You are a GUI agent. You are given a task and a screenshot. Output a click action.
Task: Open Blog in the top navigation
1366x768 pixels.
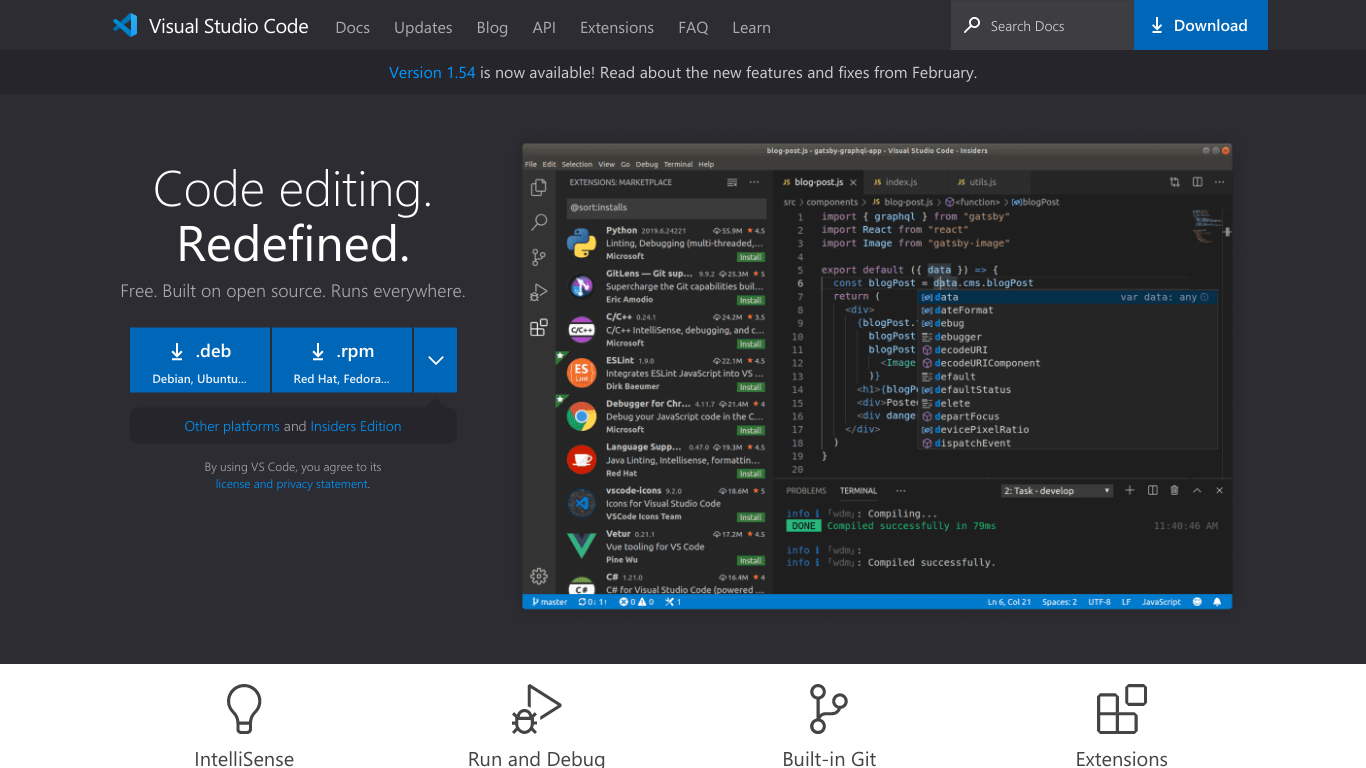click(492, 27)
